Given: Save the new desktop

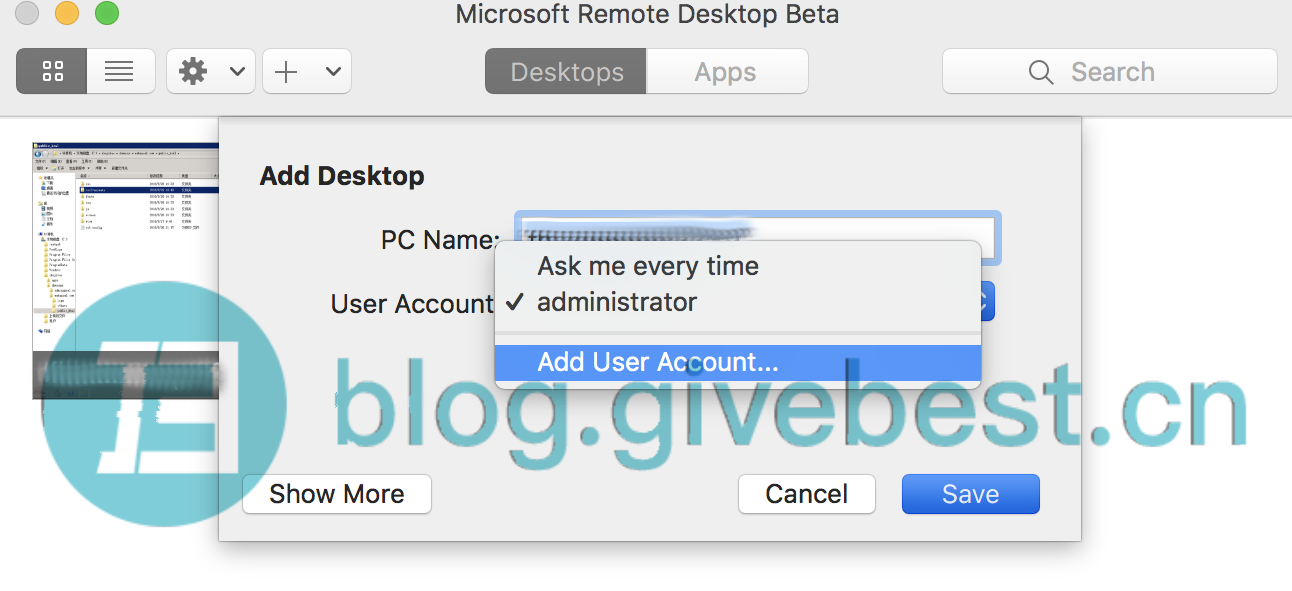Looking at the screenshot, I should 970,494.
